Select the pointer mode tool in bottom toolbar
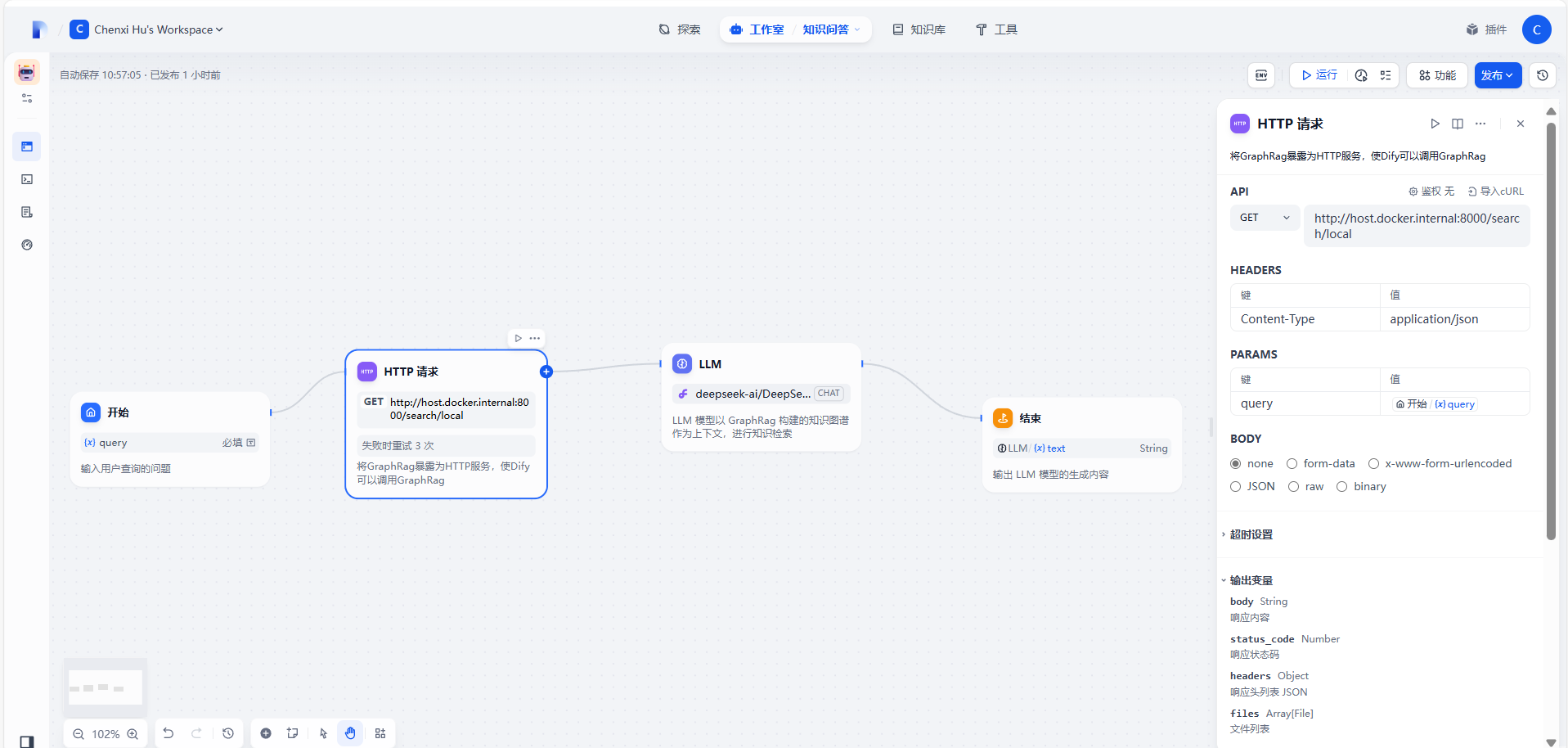 (322, 733)
